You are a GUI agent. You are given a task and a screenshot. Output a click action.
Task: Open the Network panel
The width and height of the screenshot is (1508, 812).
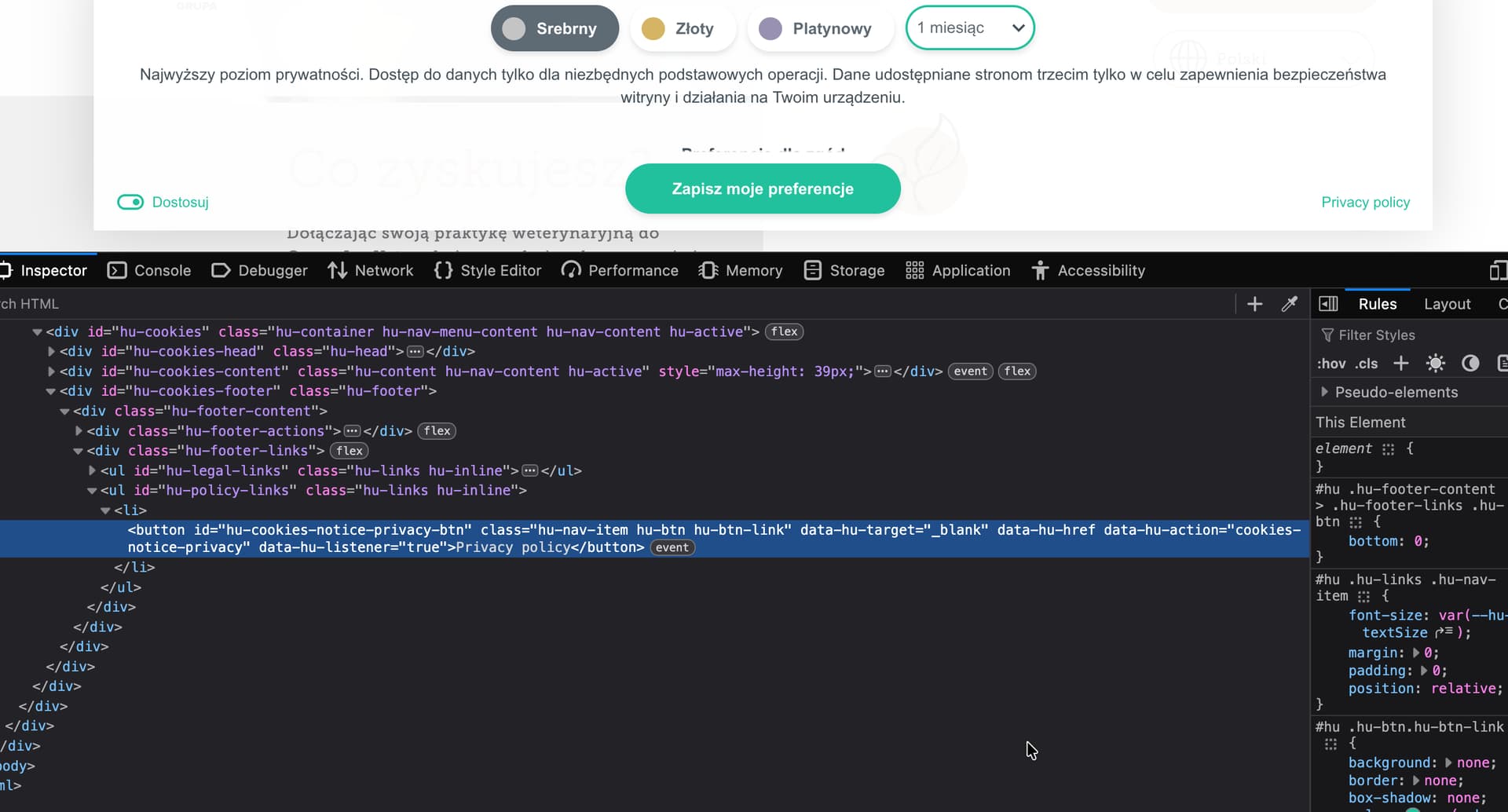(371, 270)
